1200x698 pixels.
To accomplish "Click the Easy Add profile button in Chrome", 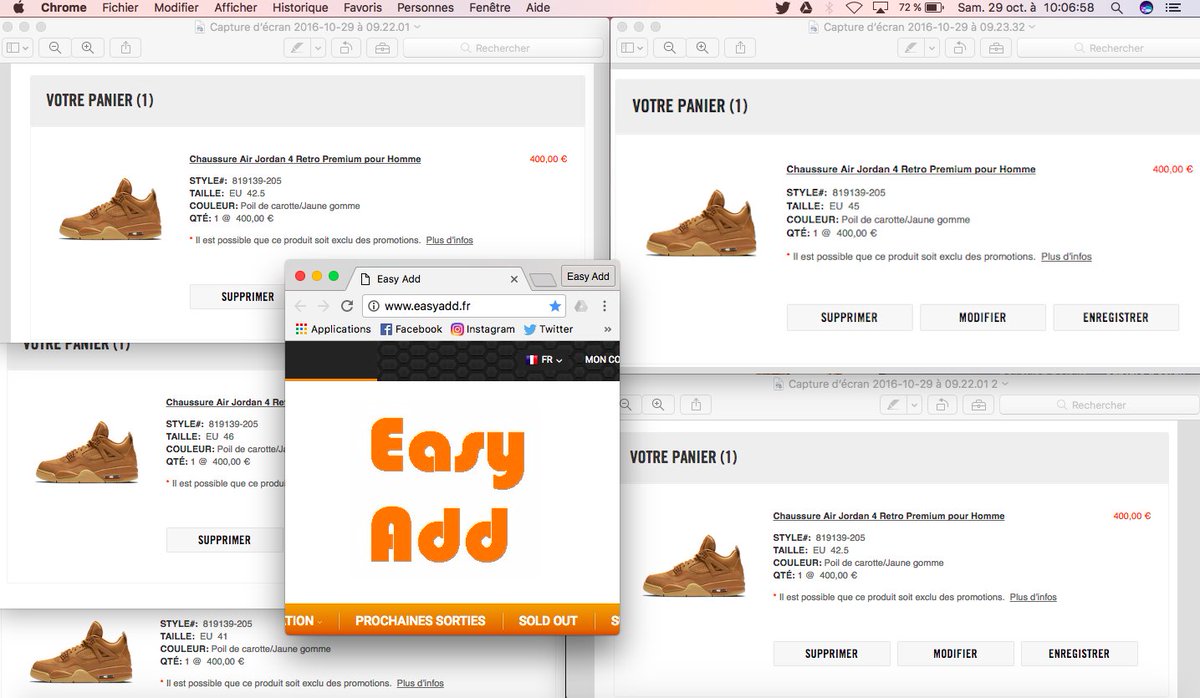I will (x=587, y=277).
